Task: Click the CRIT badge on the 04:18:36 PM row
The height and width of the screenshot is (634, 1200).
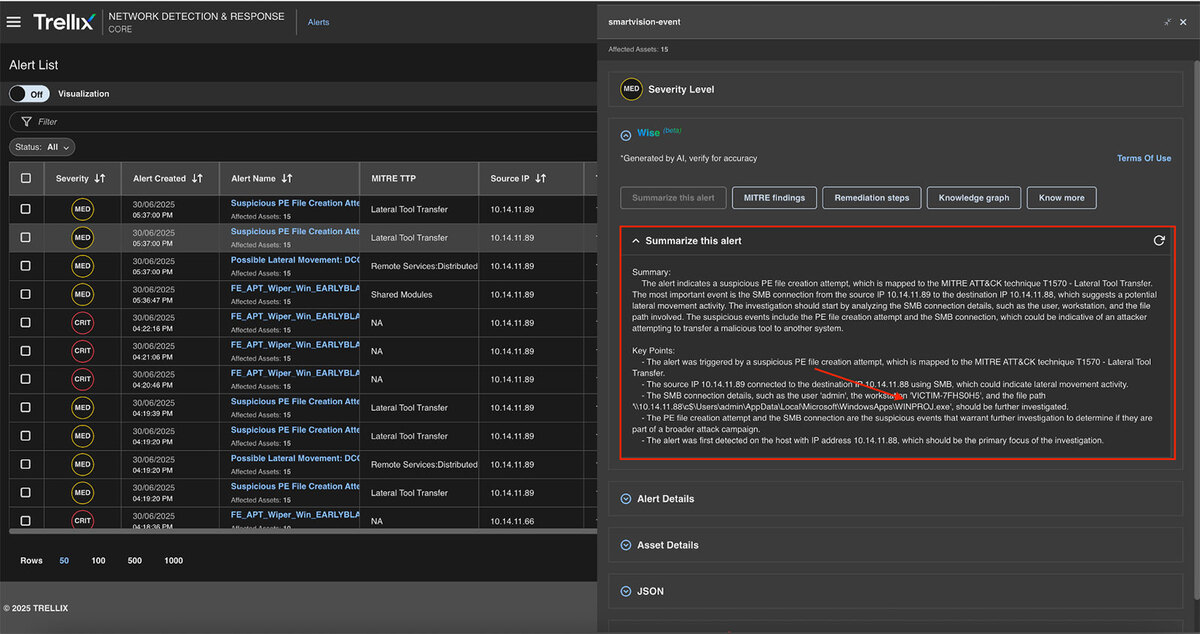Action: pyautogui.click(x=83, y=520)
